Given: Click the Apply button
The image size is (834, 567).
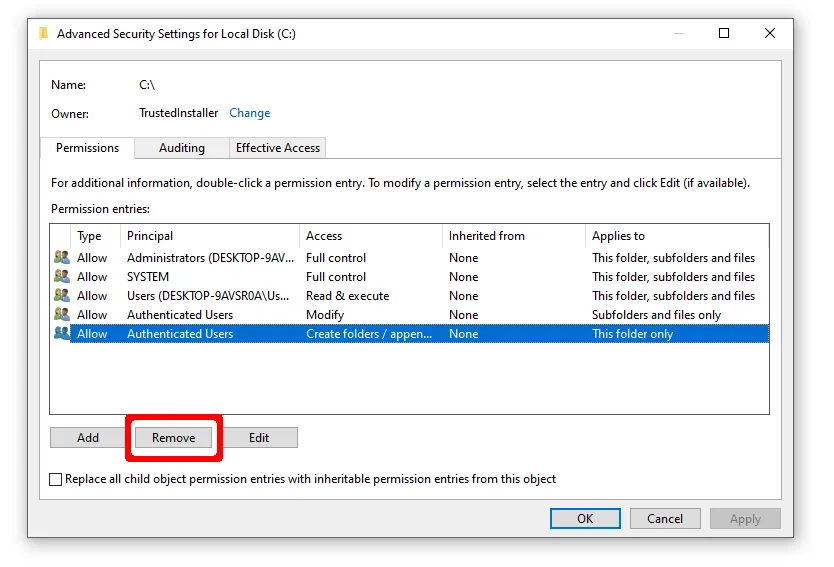Looking at the screenshot, I should [745, 519].
